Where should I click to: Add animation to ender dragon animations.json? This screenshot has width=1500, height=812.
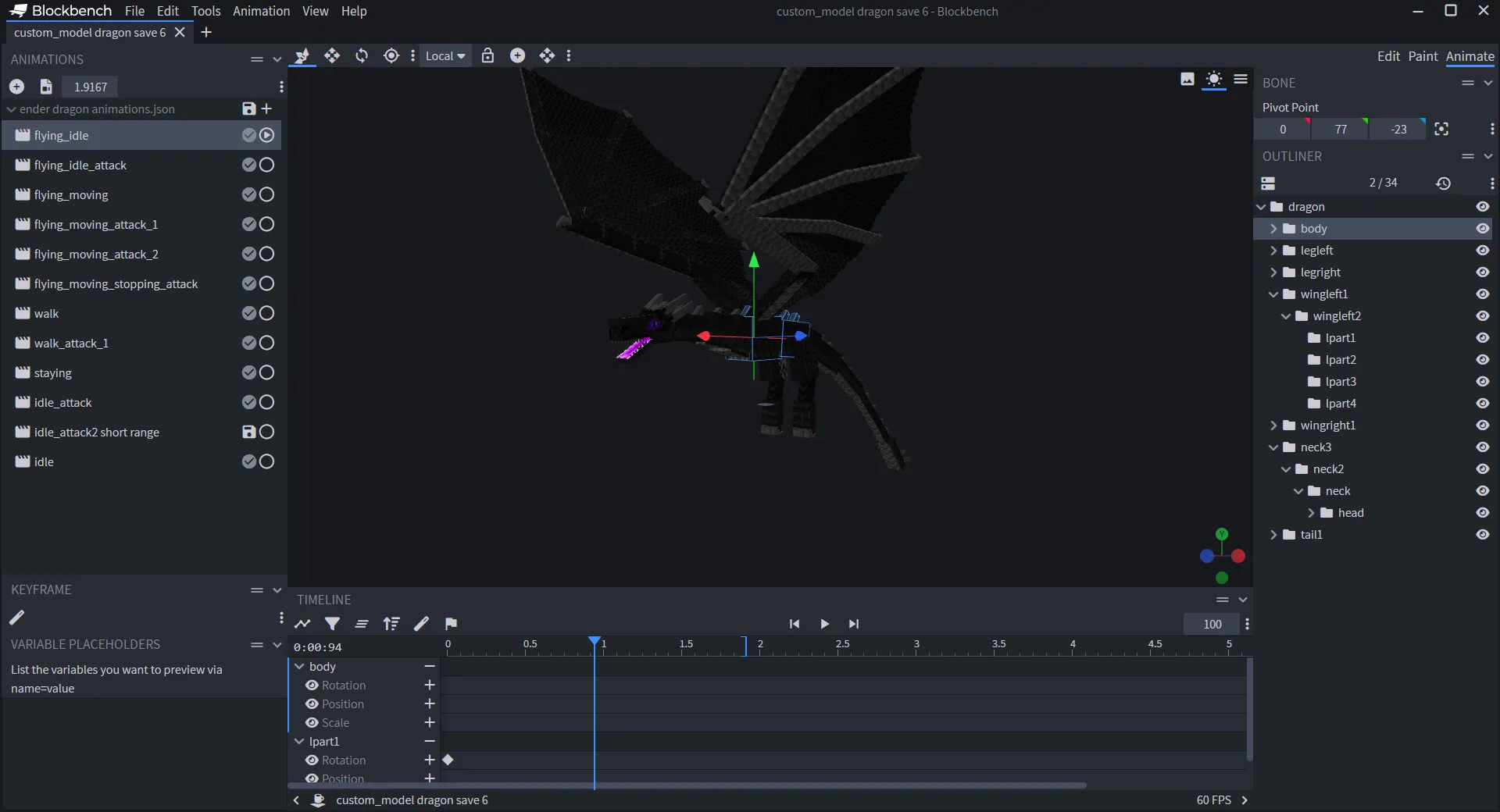(266, 109)
